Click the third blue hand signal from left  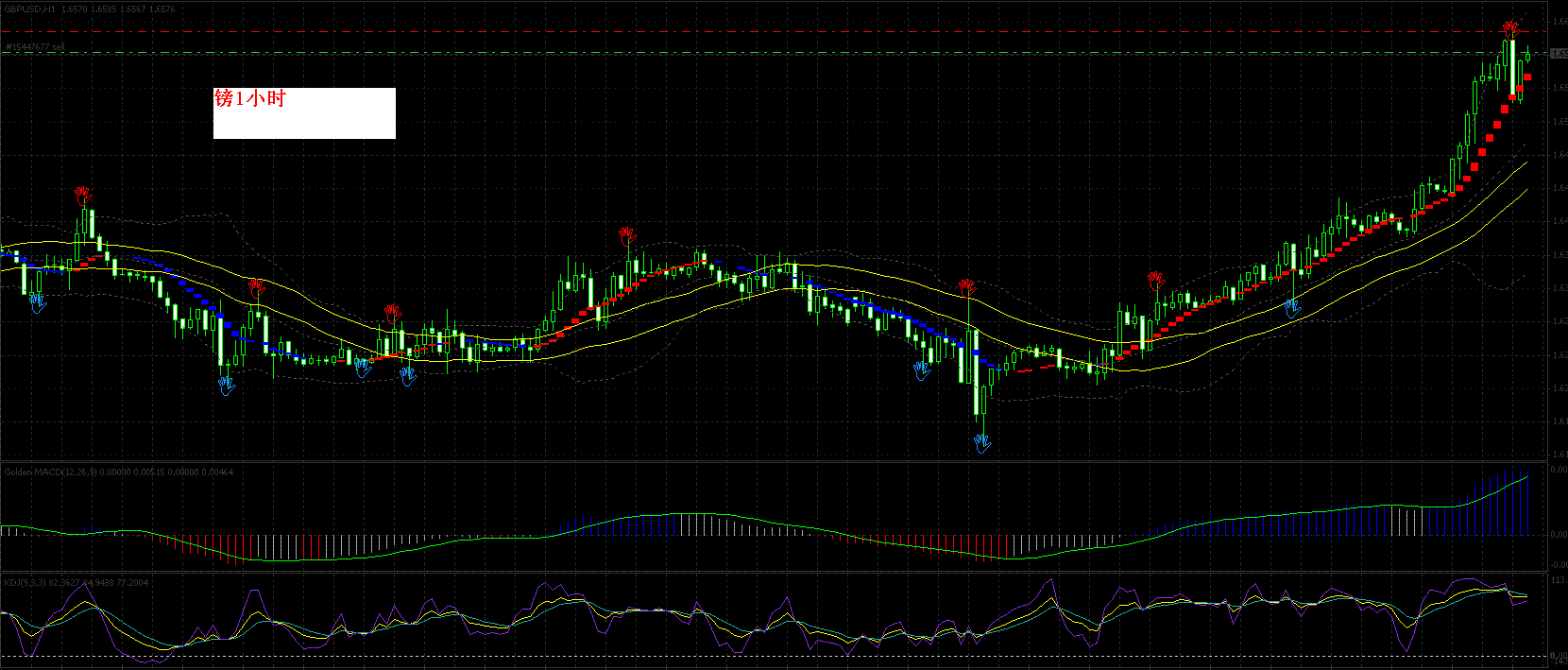363,368
